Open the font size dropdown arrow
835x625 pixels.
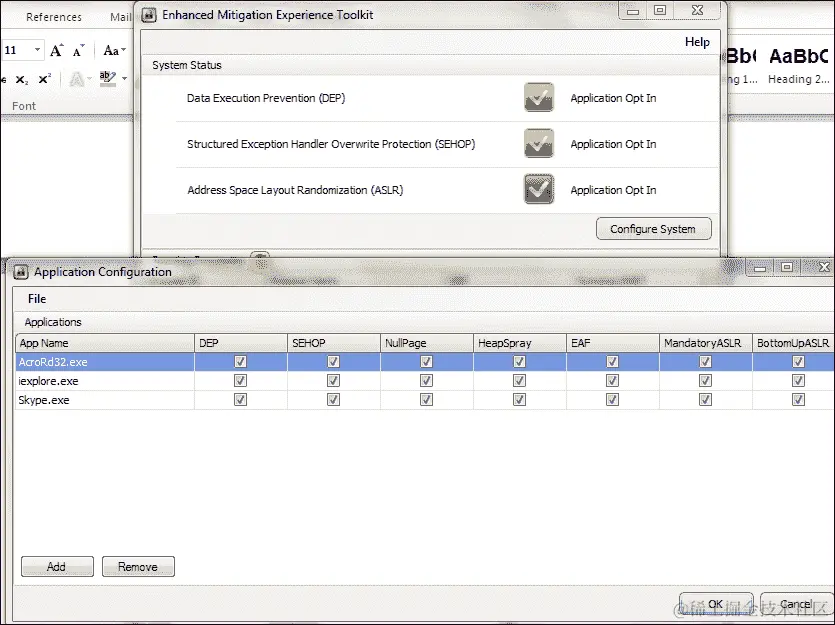coord(37,50)
